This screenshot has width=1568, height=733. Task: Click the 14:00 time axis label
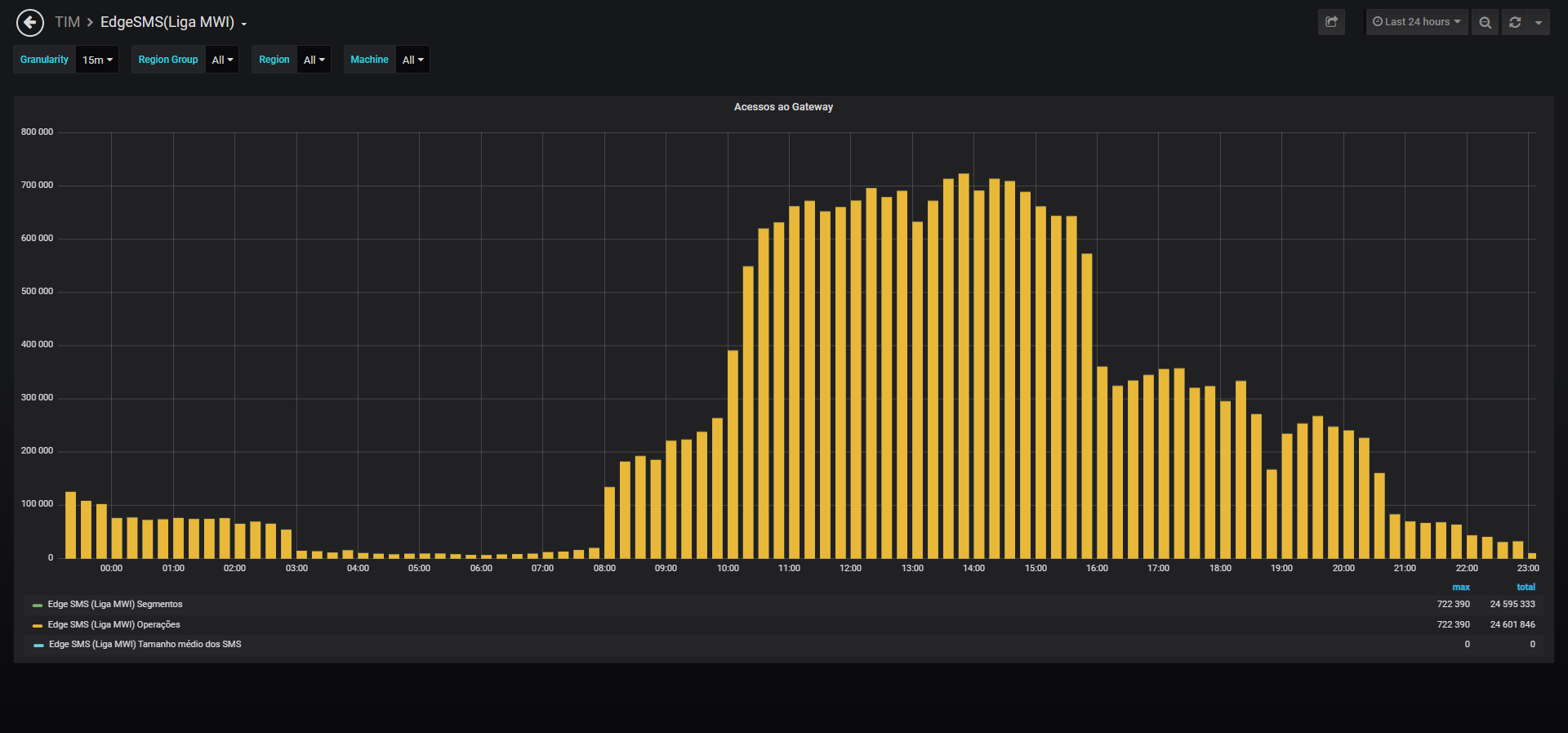click(973, 569)
